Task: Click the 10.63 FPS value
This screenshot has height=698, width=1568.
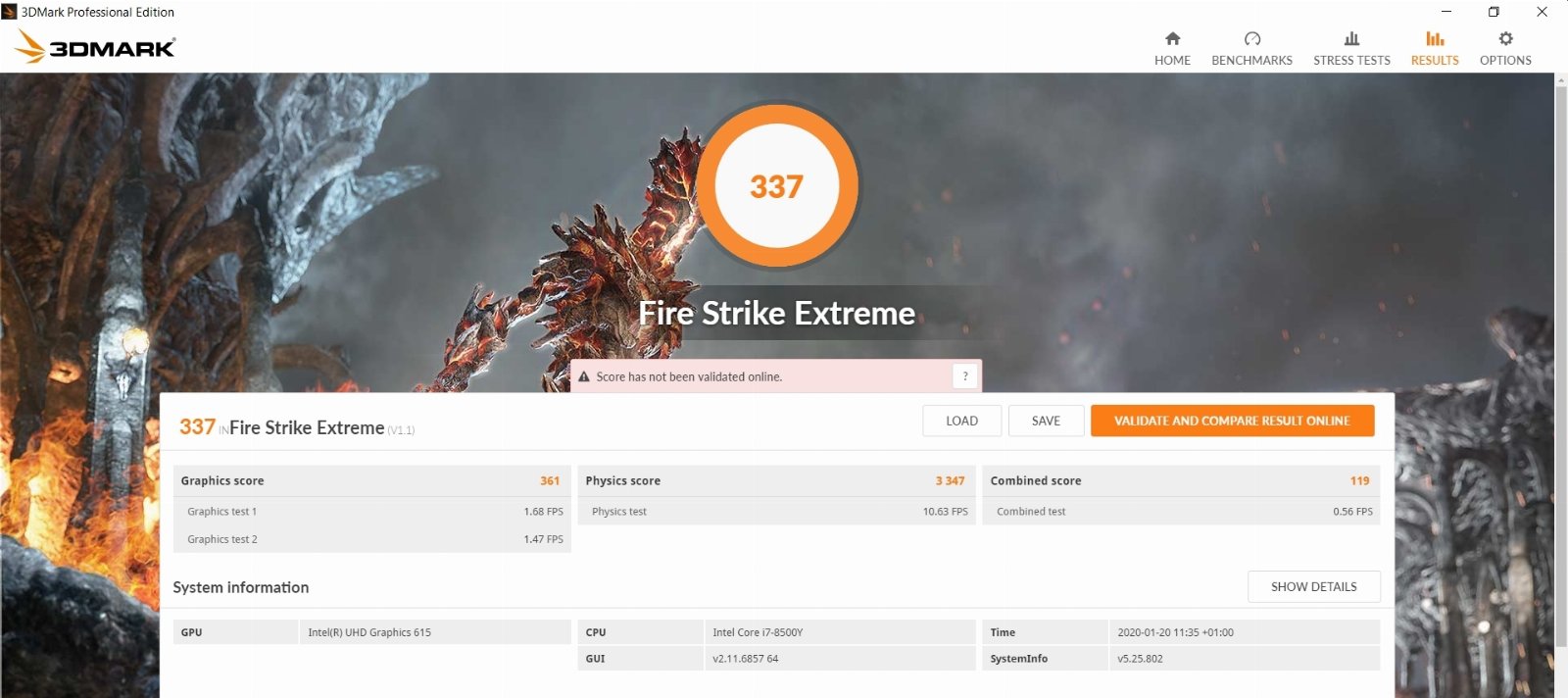Action: tap(946, 511)
